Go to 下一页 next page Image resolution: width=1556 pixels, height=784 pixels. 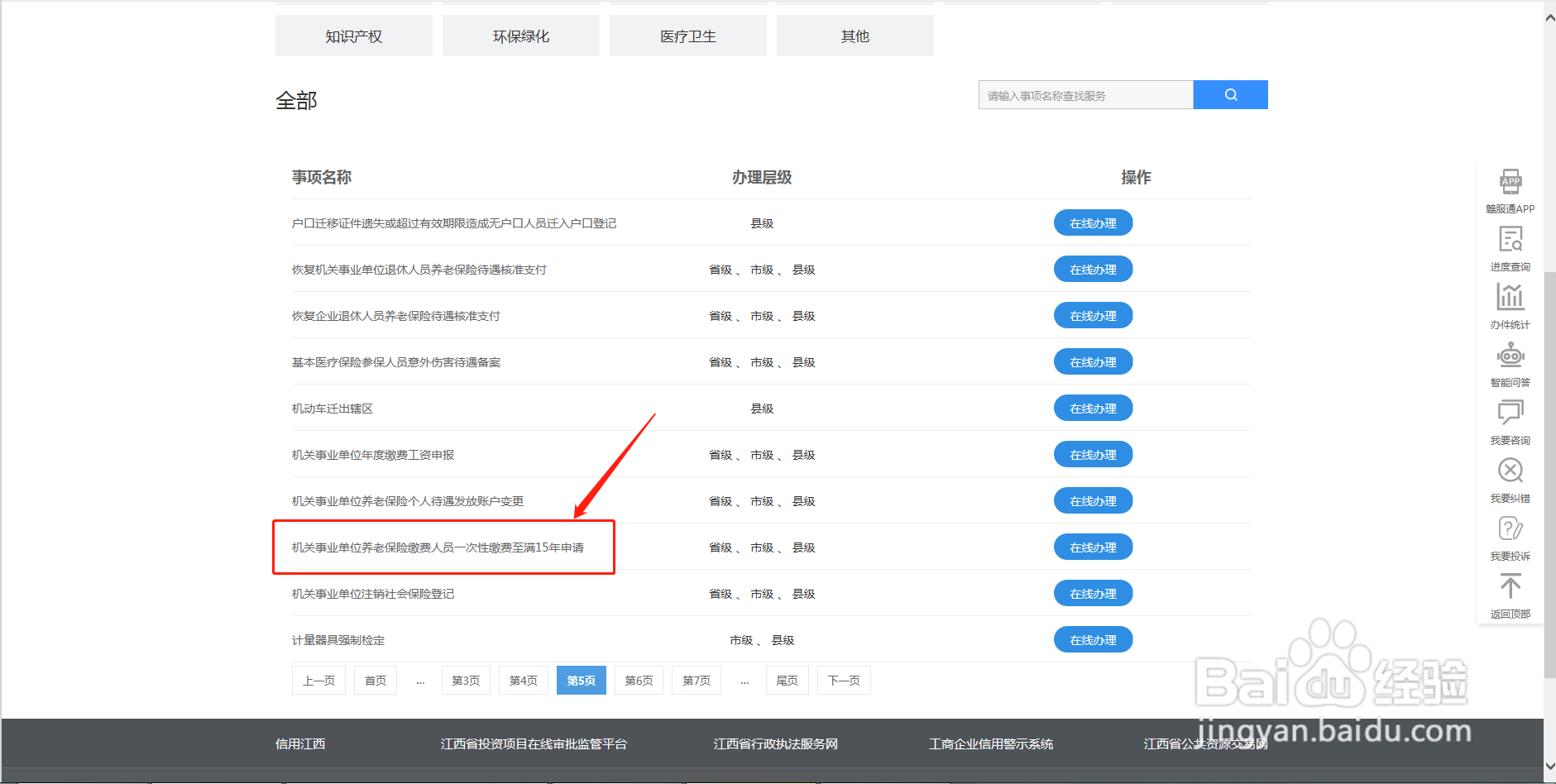[x=844, y=680]
